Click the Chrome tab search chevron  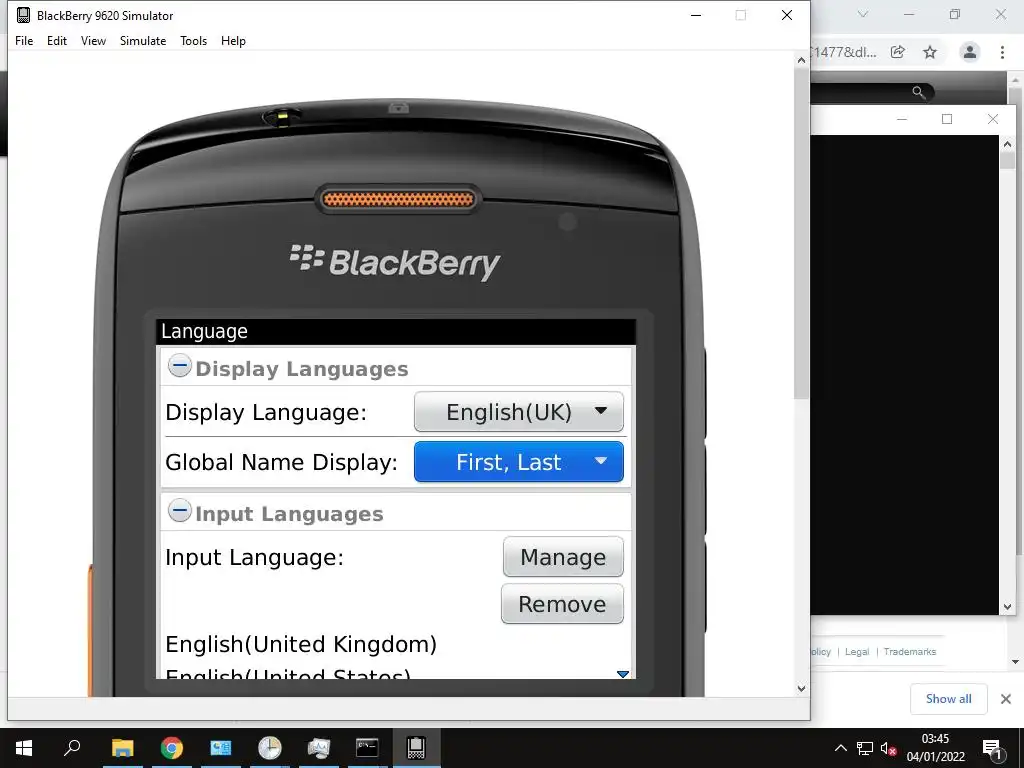tap(863, 14)
